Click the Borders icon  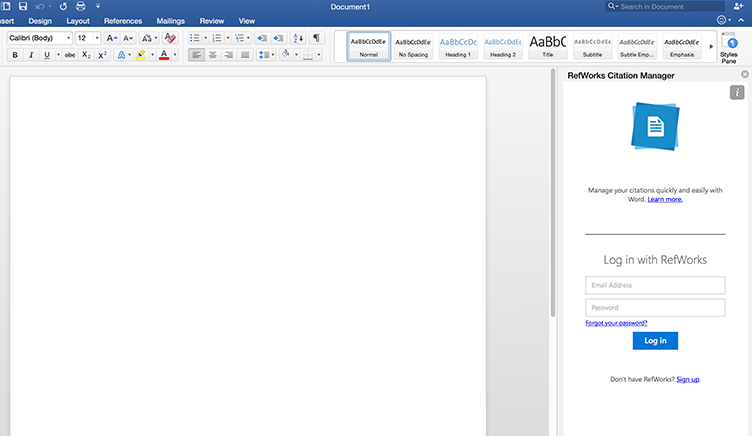tap(308, 55)
